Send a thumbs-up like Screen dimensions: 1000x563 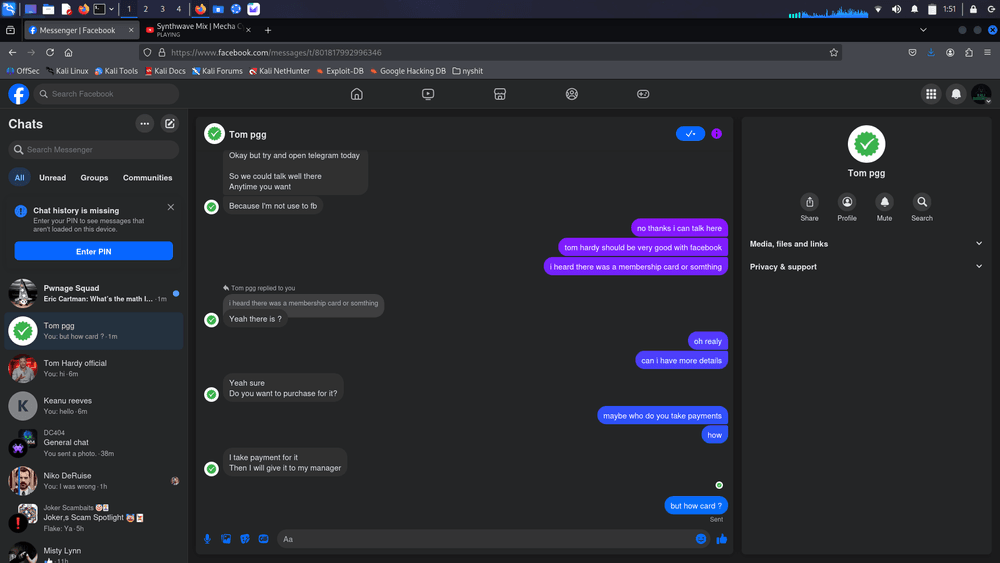722,539
